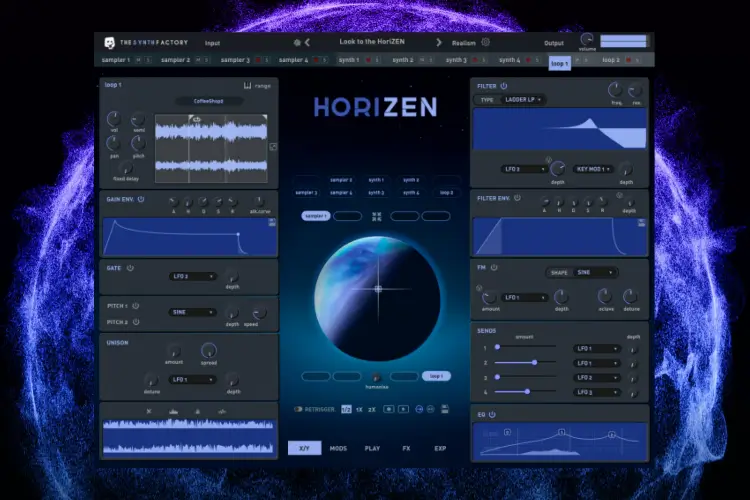Open the Ladder LP filter type dropdown
This screenshot has width=750, height=500.
click(523, 100)
